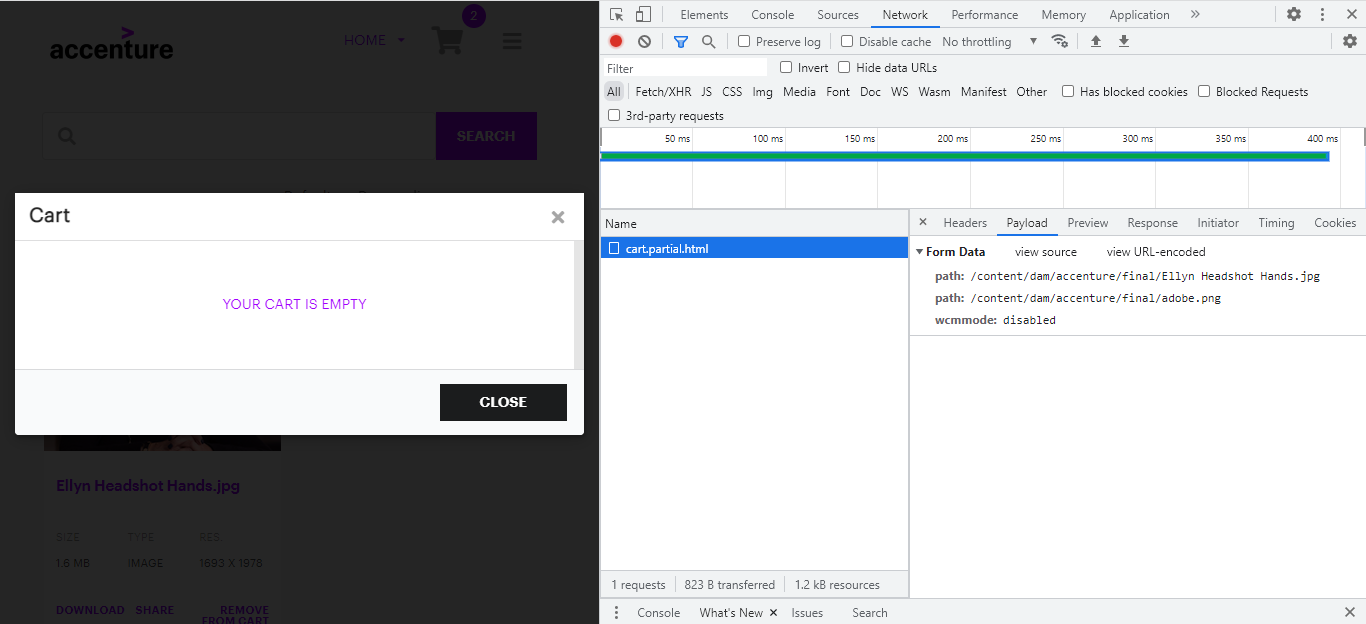Image resolution: width=1366 pixels, height=624 pixels.
Task: Show more DevTools tabs chevron
Action: point(1195,14)
